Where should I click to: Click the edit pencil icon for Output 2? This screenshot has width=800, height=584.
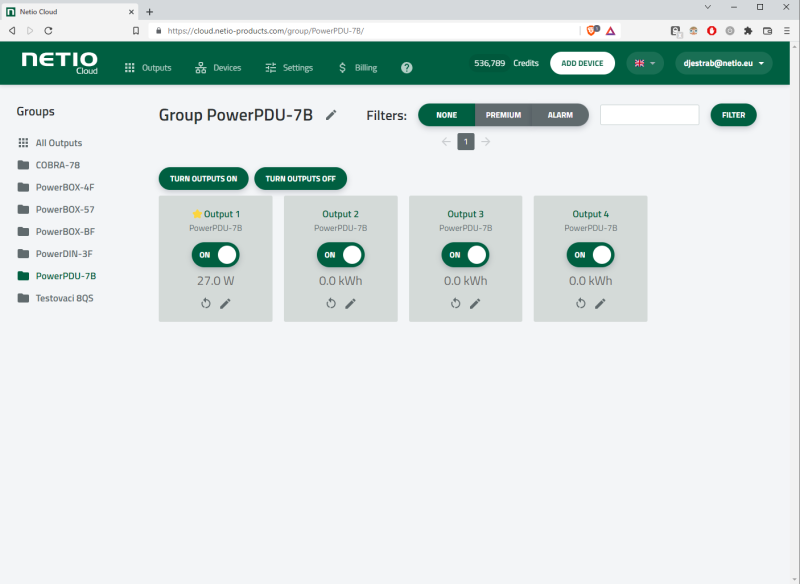[350, 303]
